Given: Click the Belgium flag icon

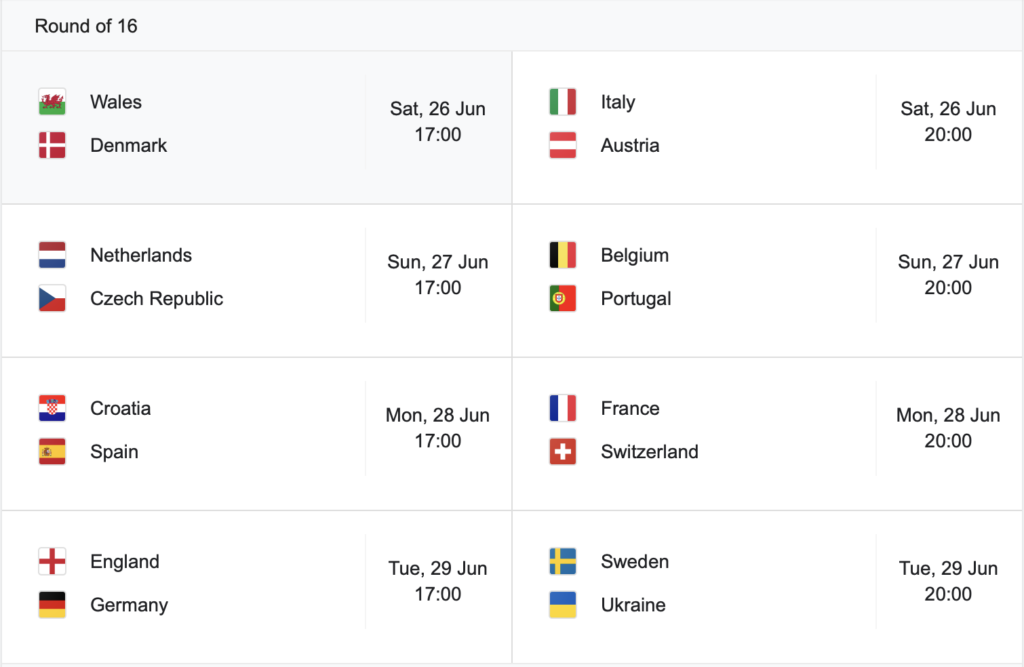Looking at the screenshot, I should 563,255.
